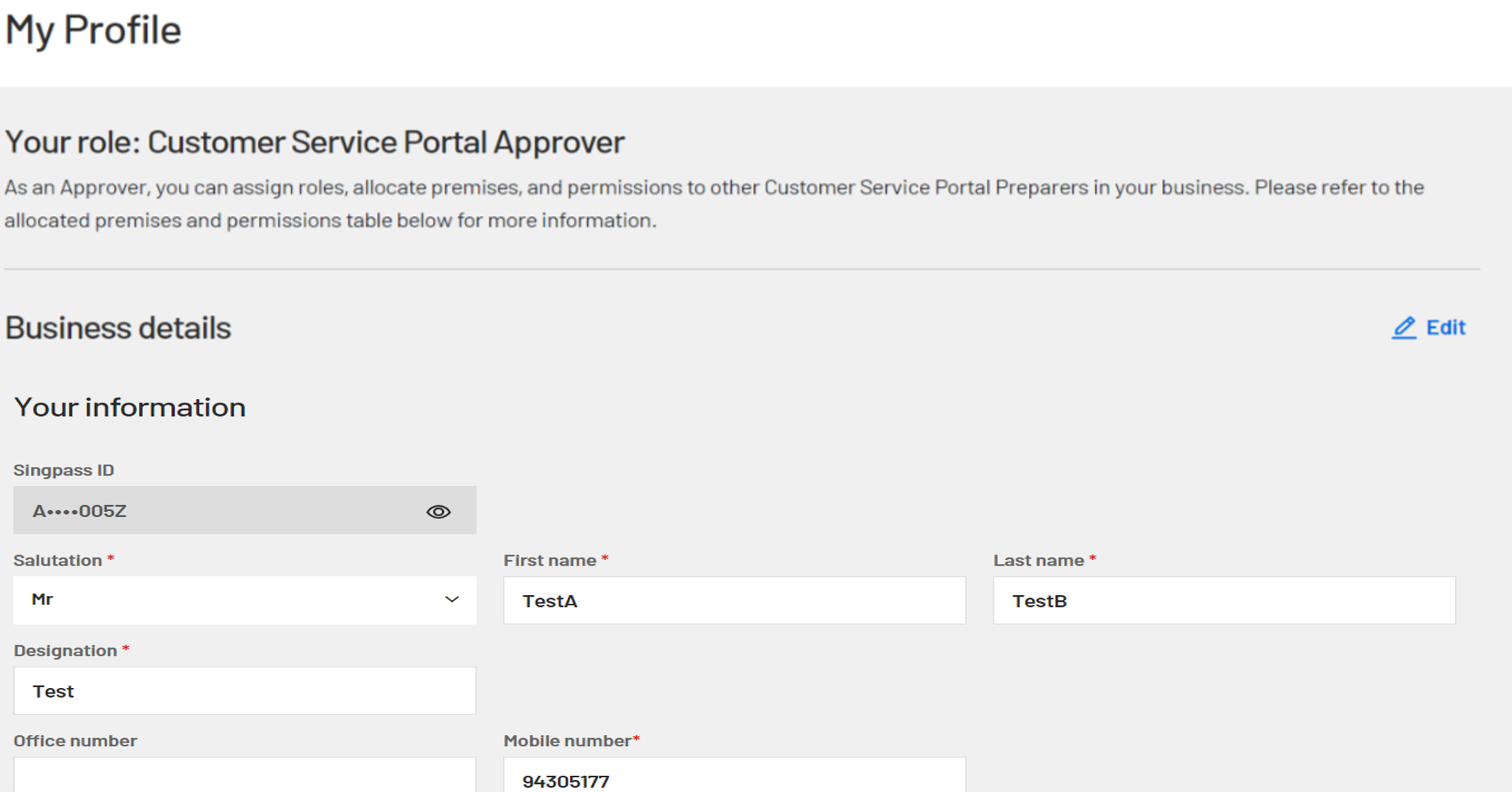The image size is (1512, 792).
Task: Click the Singpass ID label
Action: [x=64, y=470]
